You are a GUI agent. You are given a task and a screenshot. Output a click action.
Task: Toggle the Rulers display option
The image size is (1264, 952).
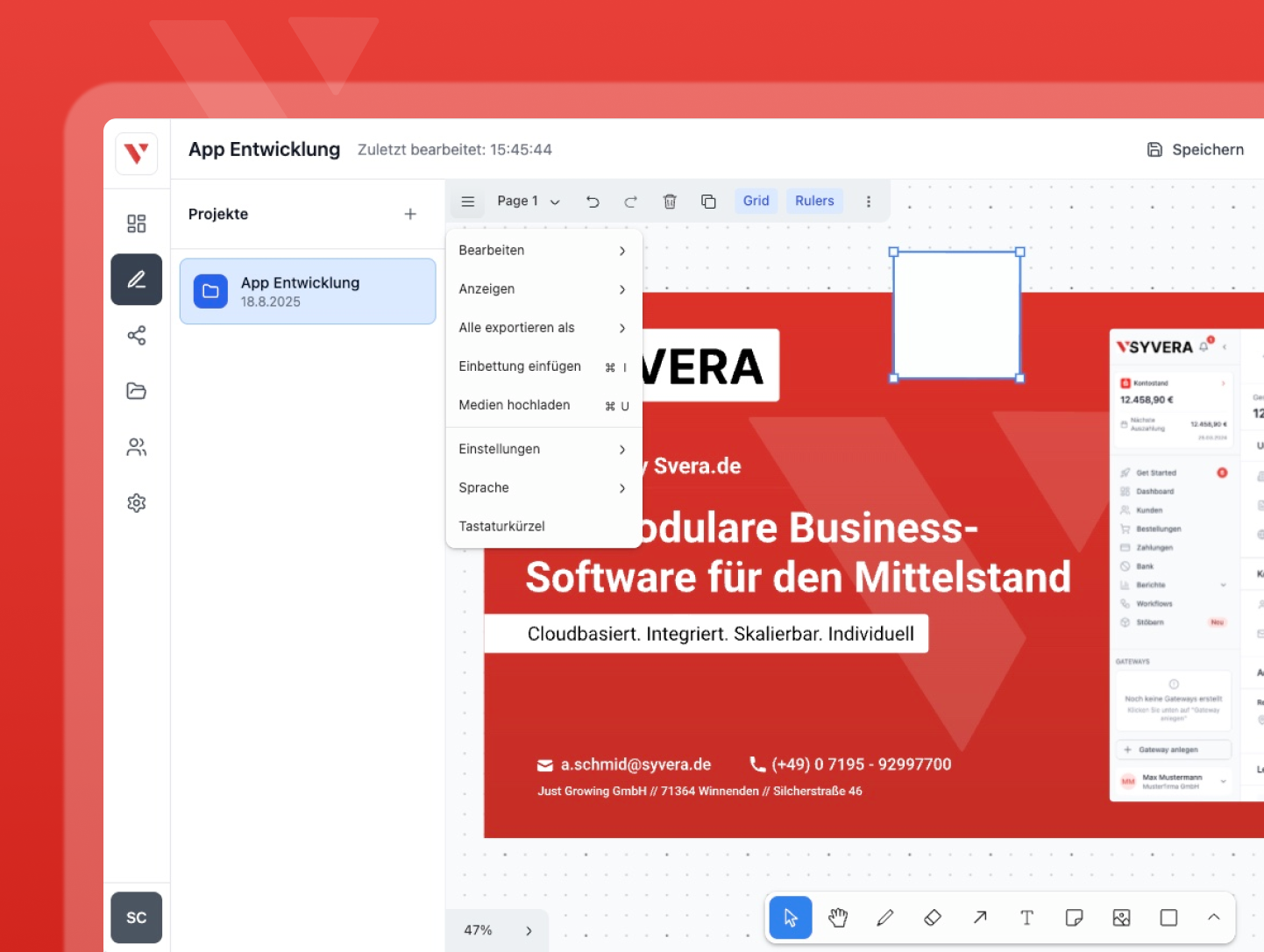pyautogui.click(x=814, y=201)
